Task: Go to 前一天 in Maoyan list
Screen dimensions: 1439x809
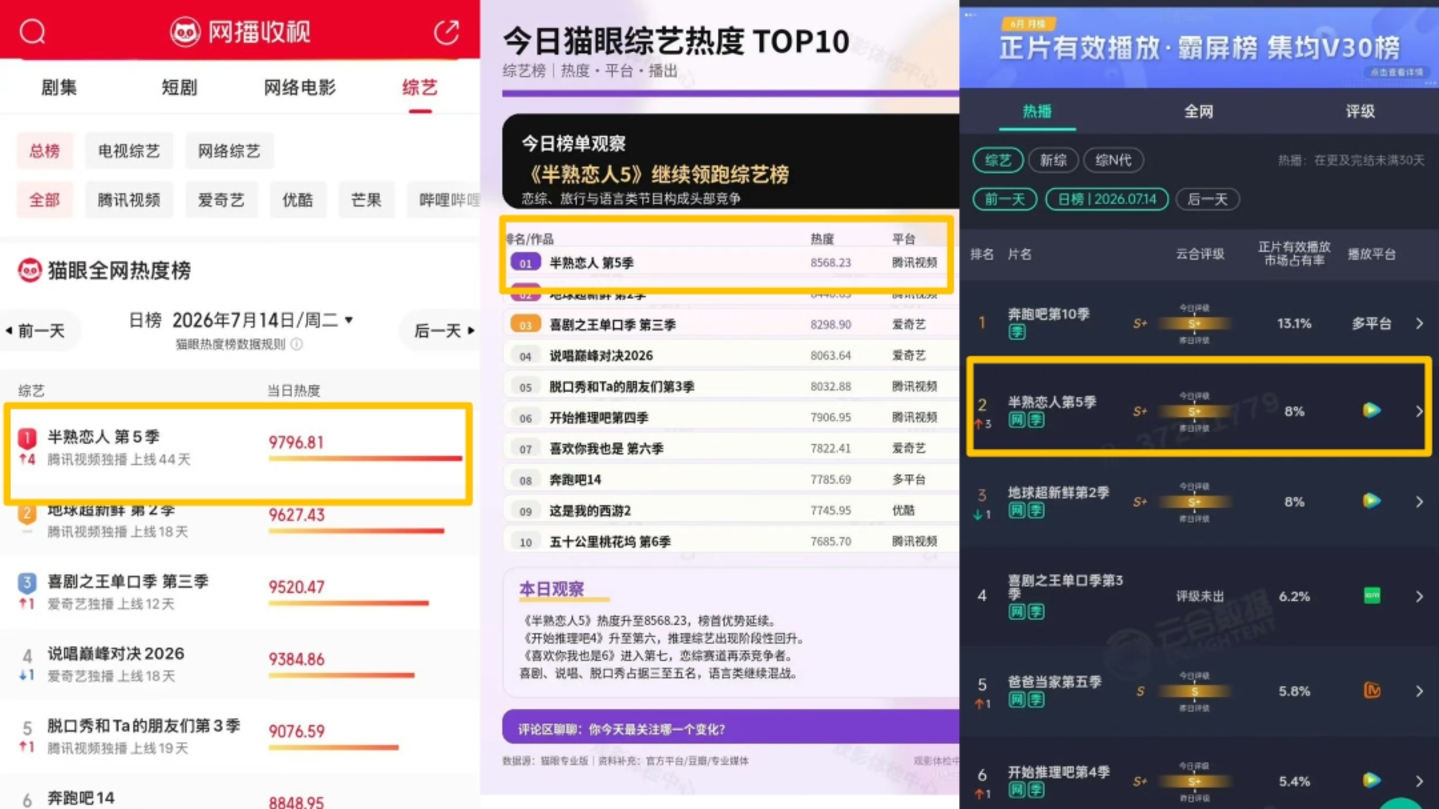Action: [41, 331]
